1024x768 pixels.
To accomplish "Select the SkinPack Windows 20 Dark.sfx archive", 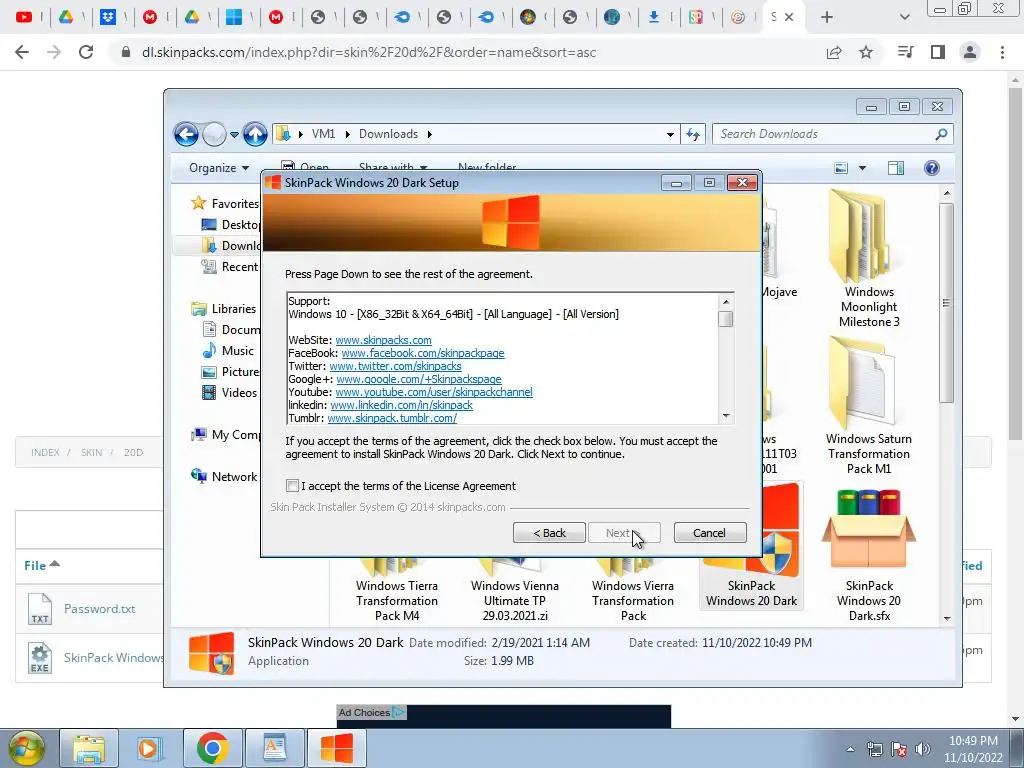I will [869, 554].
